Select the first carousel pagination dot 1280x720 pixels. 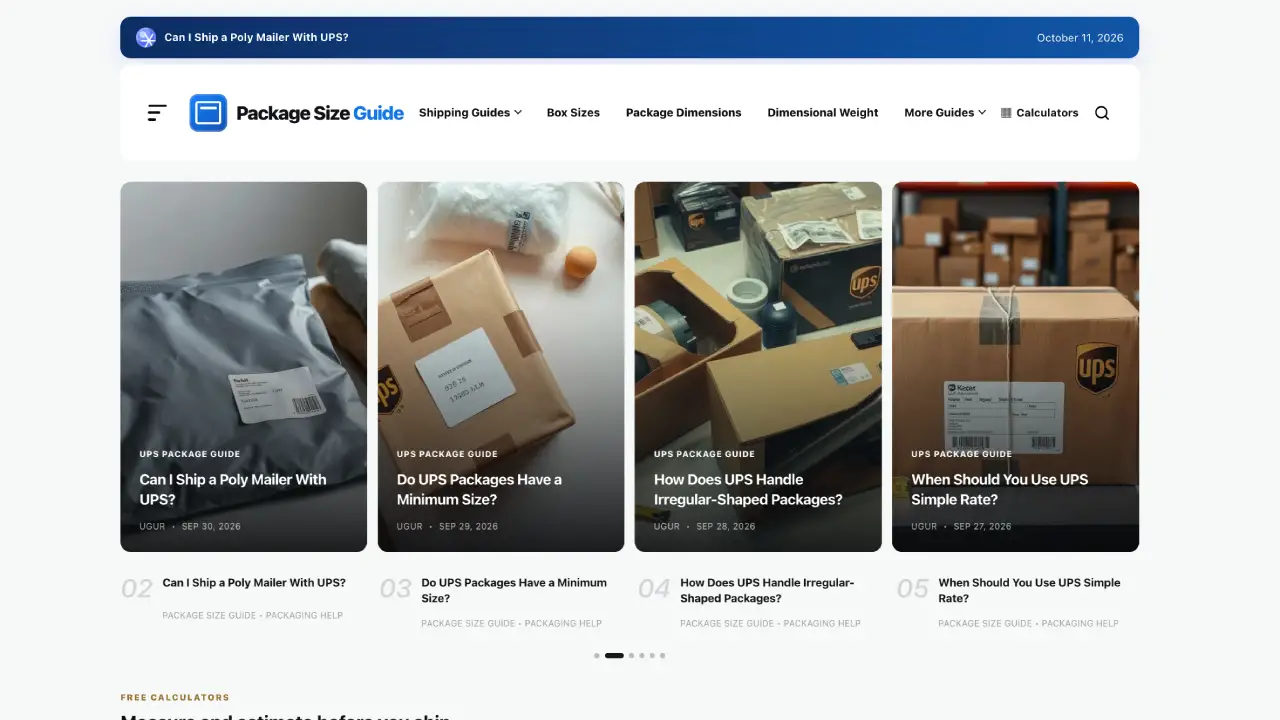click(597, 656)
